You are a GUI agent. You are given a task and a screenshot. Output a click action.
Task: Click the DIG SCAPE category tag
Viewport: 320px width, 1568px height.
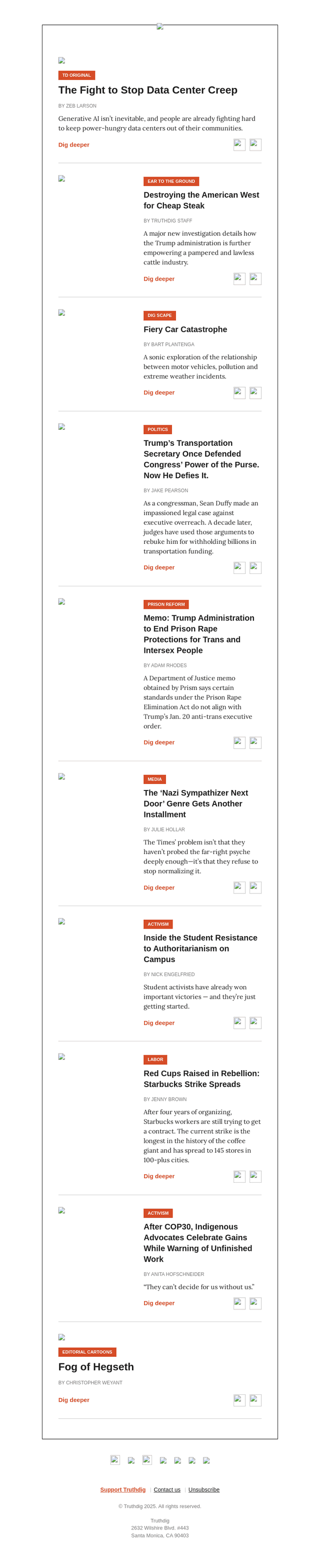point(159,315)
